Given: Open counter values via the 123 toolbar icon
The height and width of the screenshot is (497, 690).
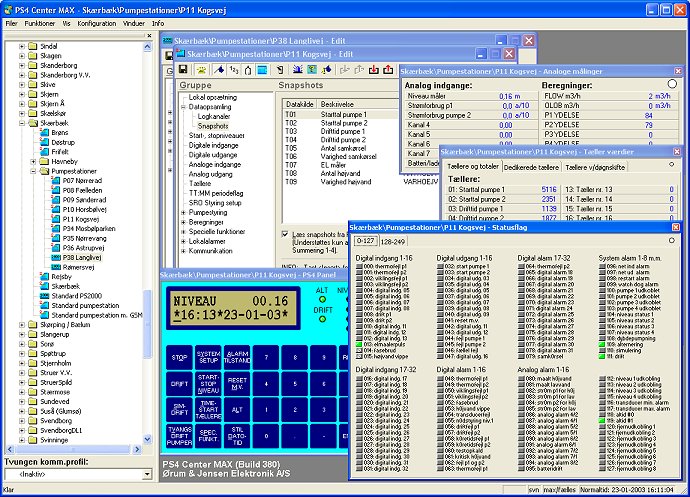Looking at the screenshot, I should [234, 70].
